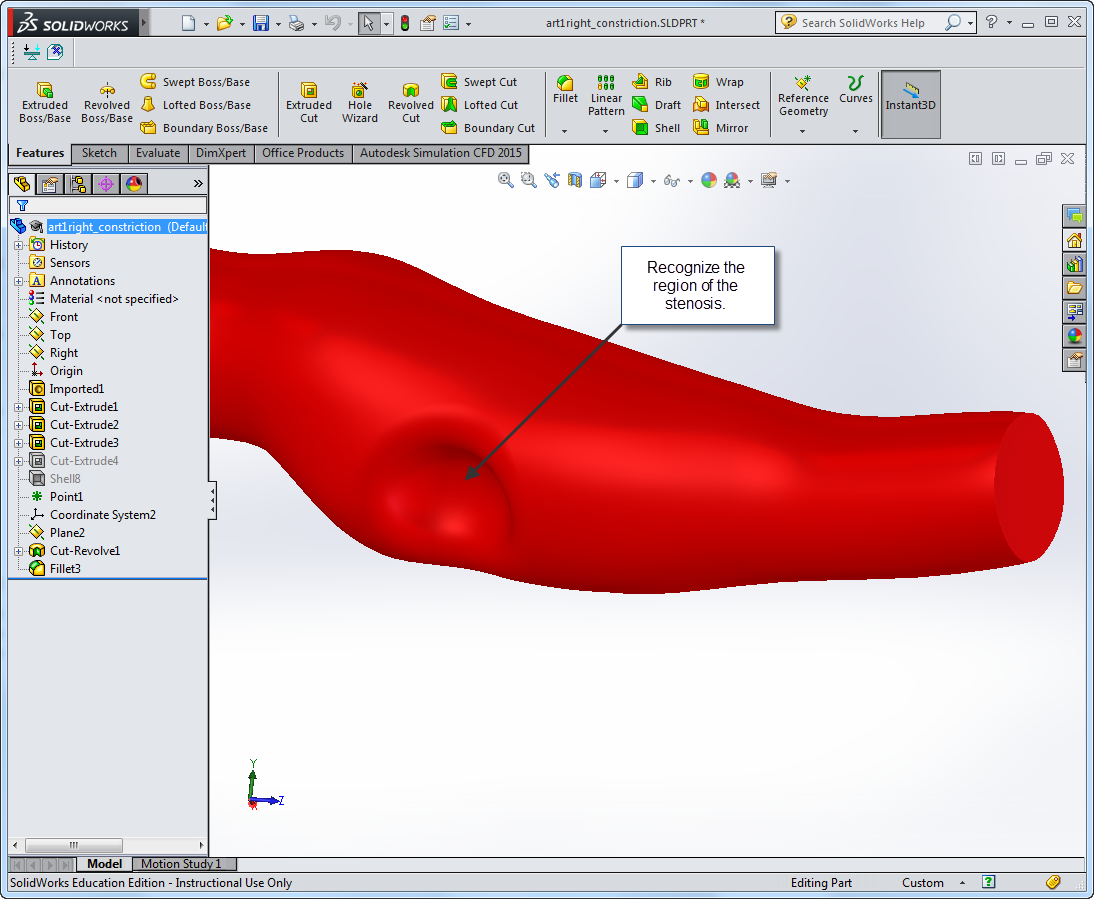Open the DisplayManager tab in the panel
The image size is (1094, 899).
point(133,184)
